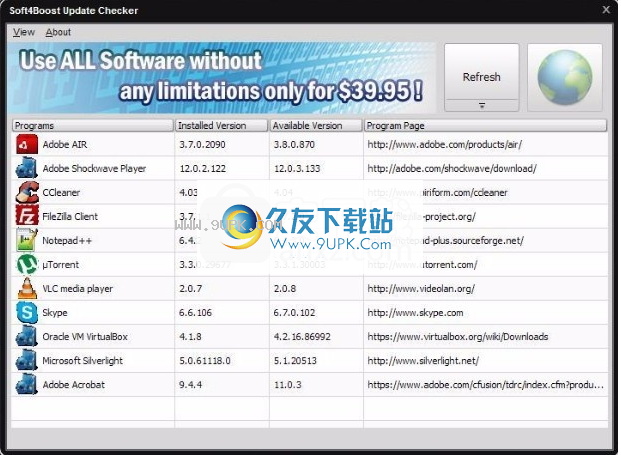Select the VLC media player name
Viewport: 621px width, 455px height.
tap(78, 289)
